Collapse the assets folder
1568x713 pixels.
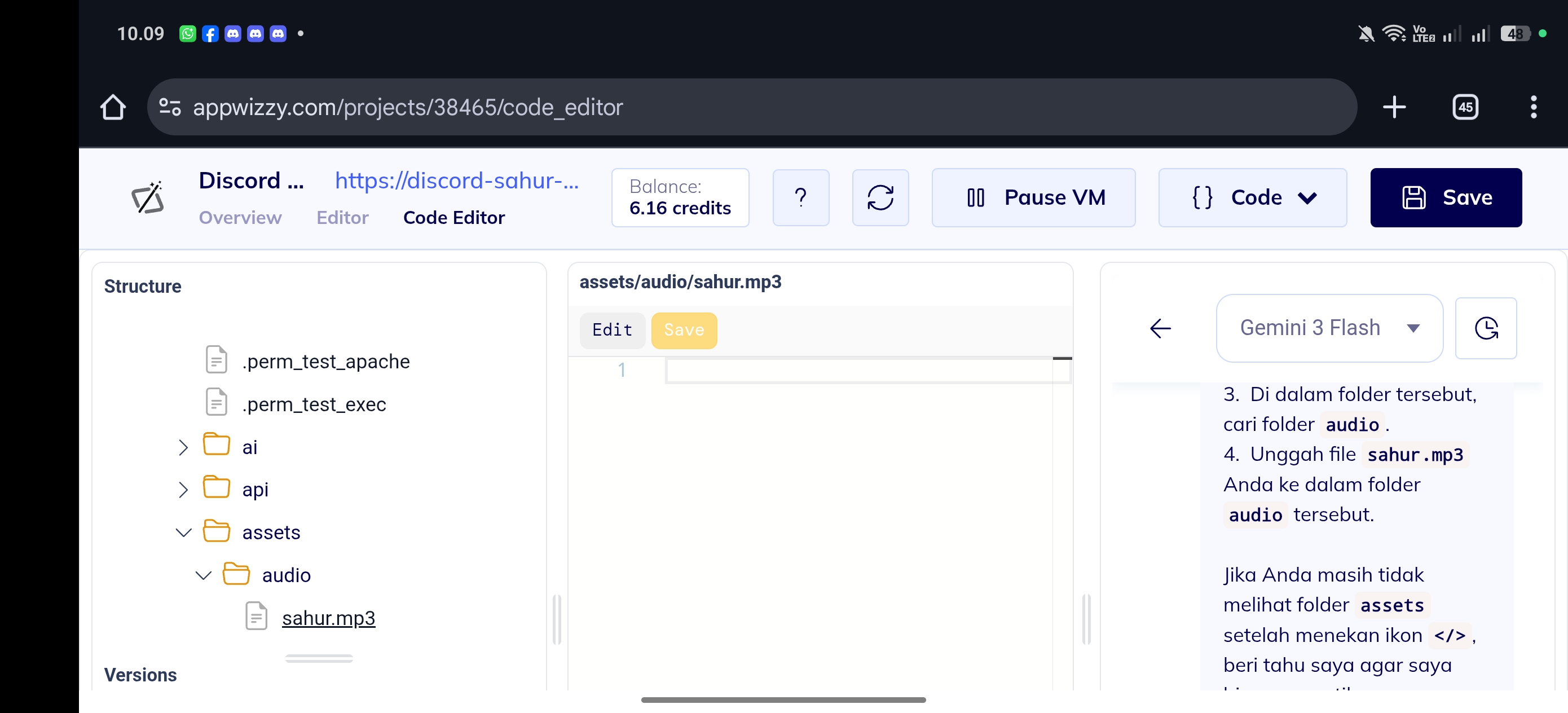click(183, 532)
